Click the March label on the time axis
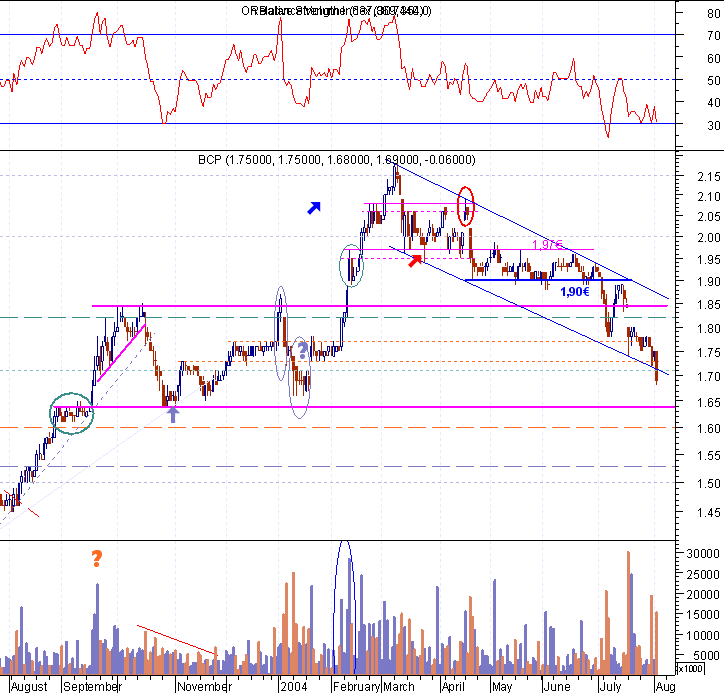The height and width of the screenshot is (693, 724). [x=399, y=687]
